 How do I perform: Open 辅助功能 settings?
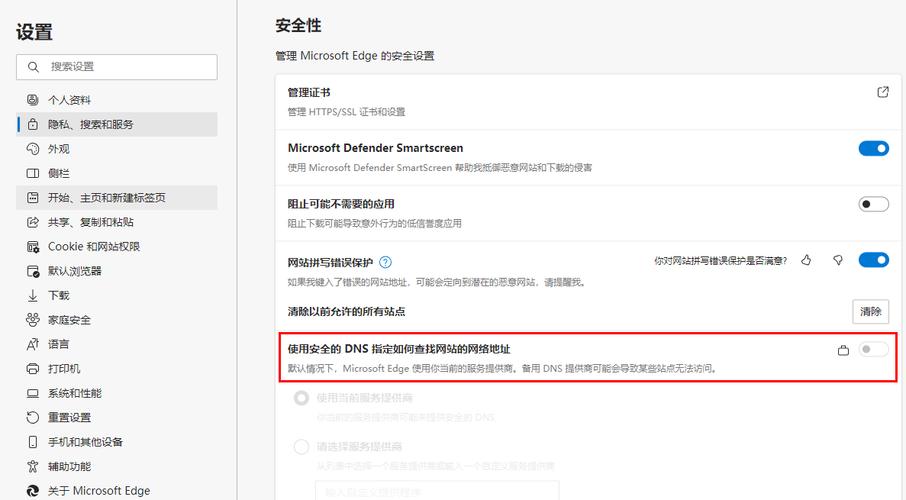117,466
